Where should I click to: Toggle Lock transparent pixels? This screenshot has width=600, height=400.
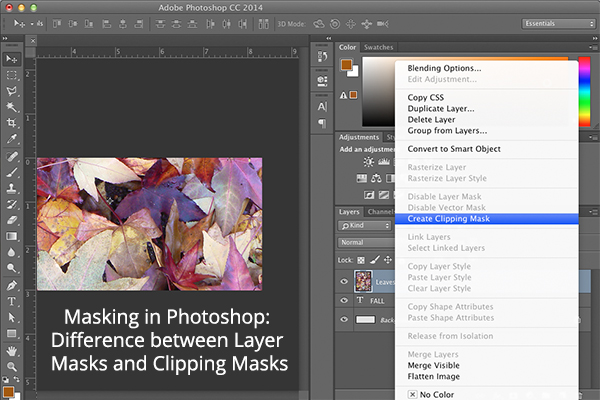click(361, 260)
